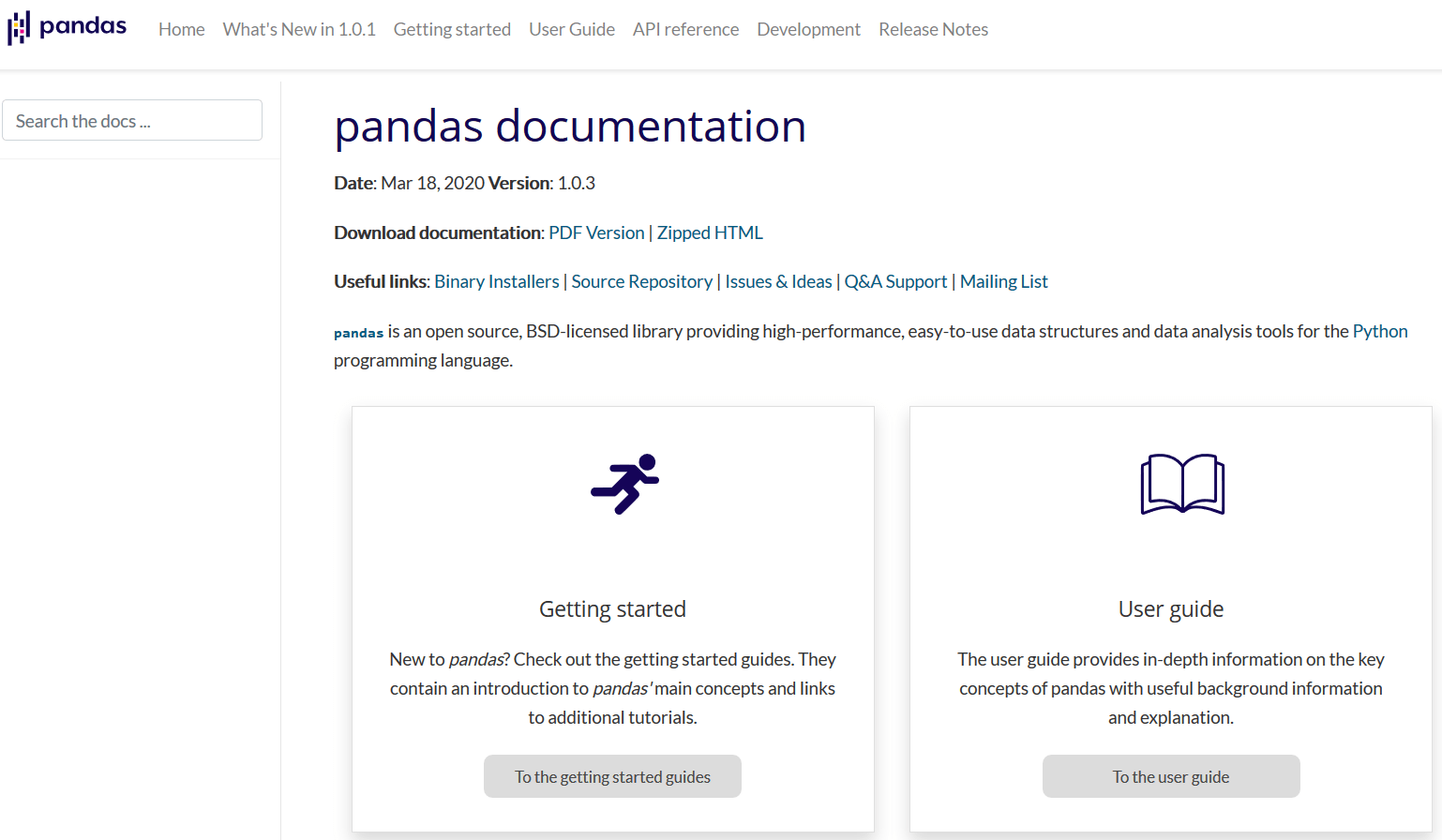Download the PDF Version

click(x=596, y=232)
